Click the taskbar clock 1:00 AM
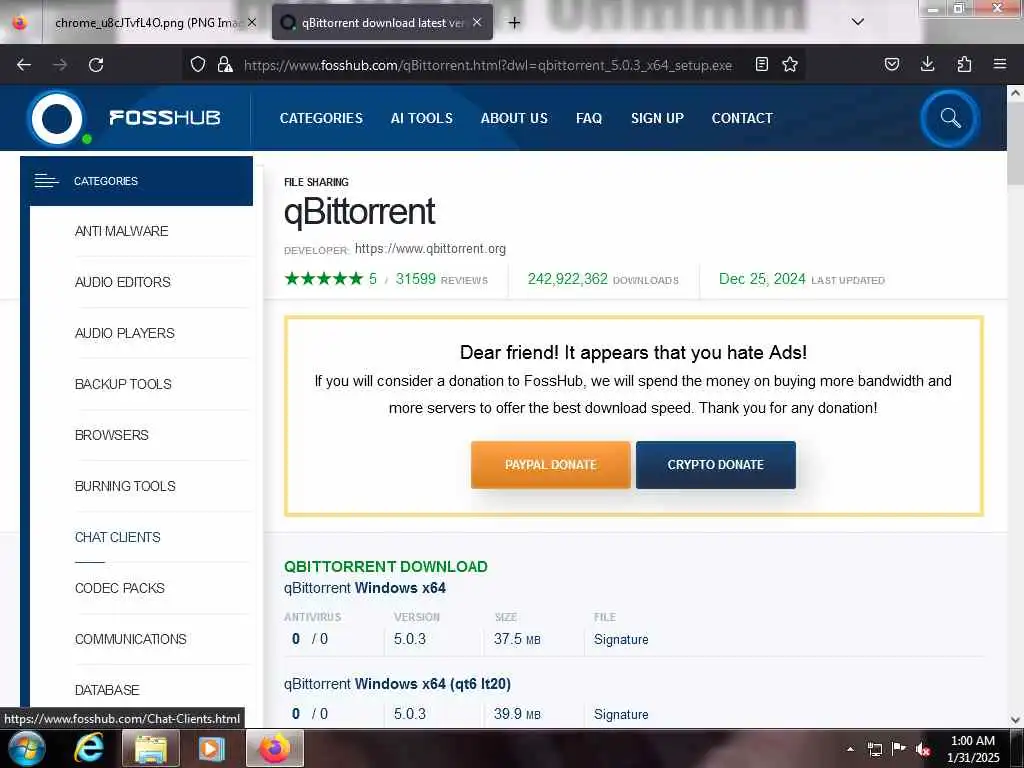The height and width of the screenshot is (768, 1024). tap(973, 741)
